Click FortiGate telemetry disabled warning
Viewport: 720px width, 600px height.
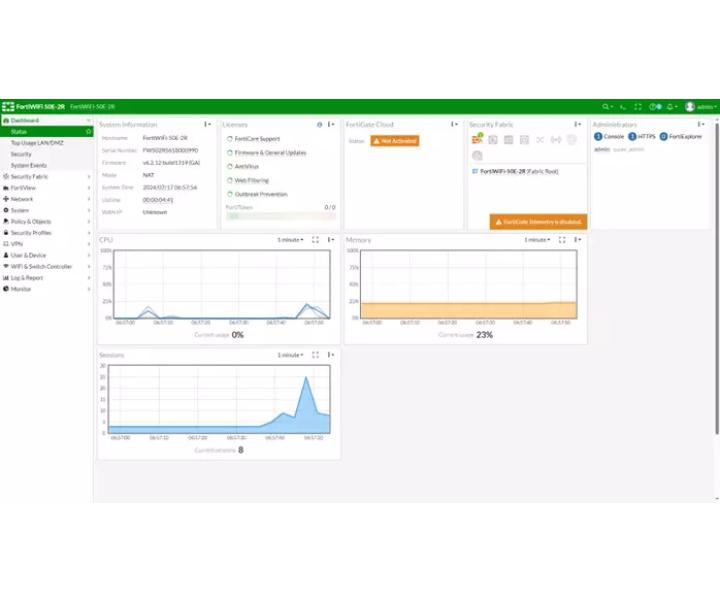[x=538, y=222]
